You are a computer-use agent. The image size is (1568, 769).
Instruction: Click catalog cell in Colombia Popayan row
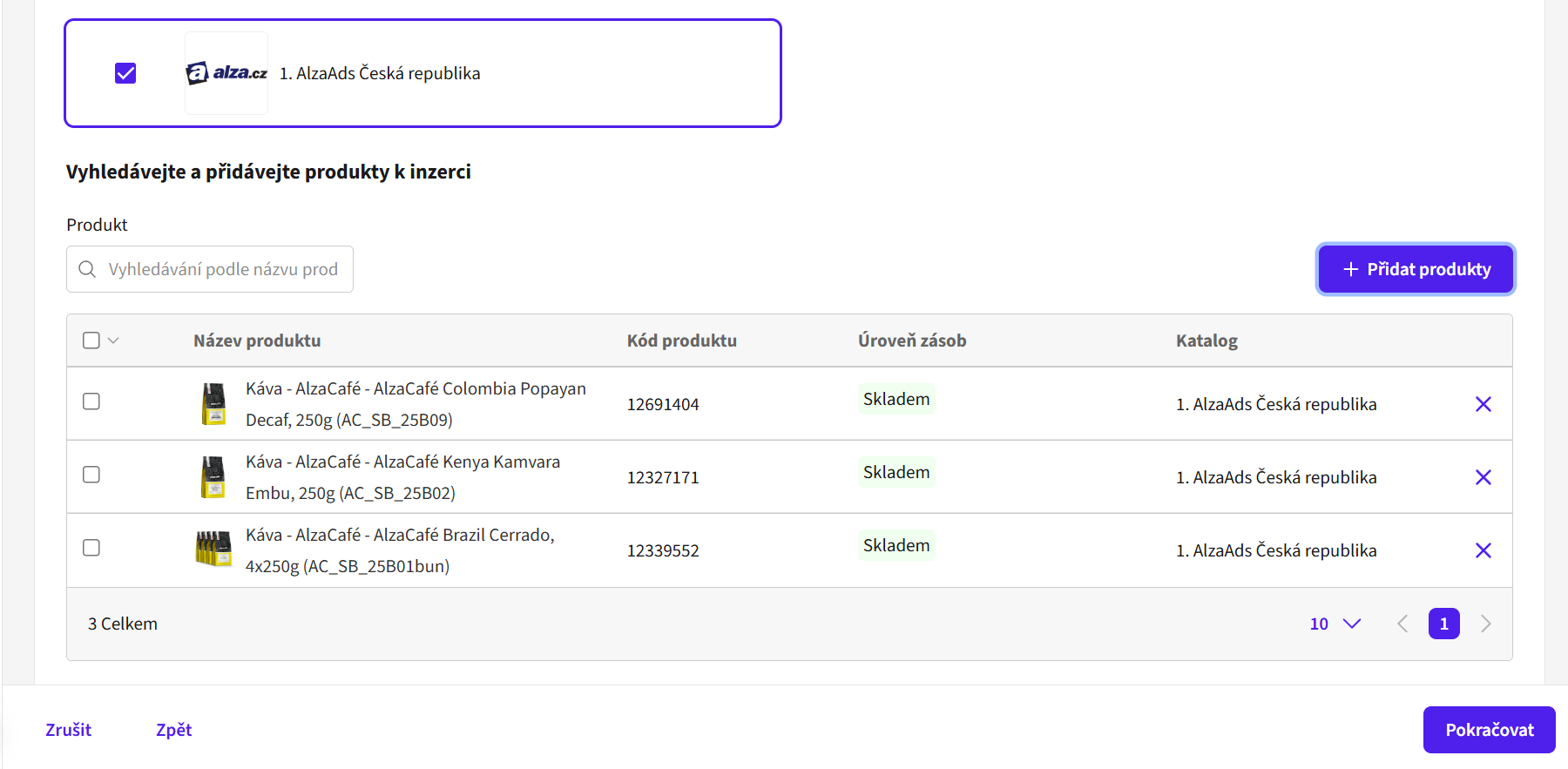pyautogui.click(x=1276, y=404)
